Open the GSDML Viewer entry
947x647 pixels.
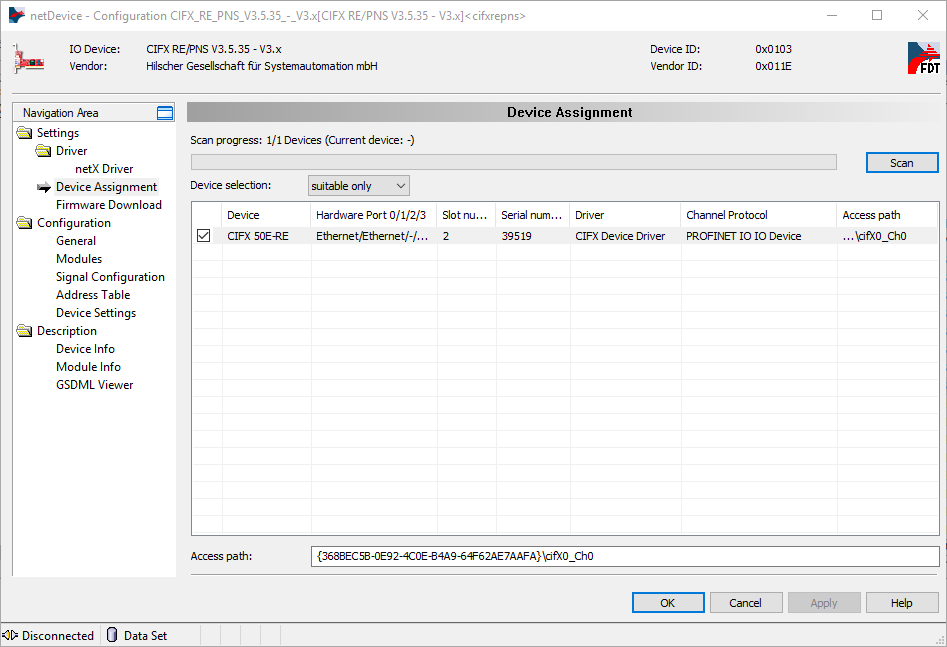click(94, 385)
